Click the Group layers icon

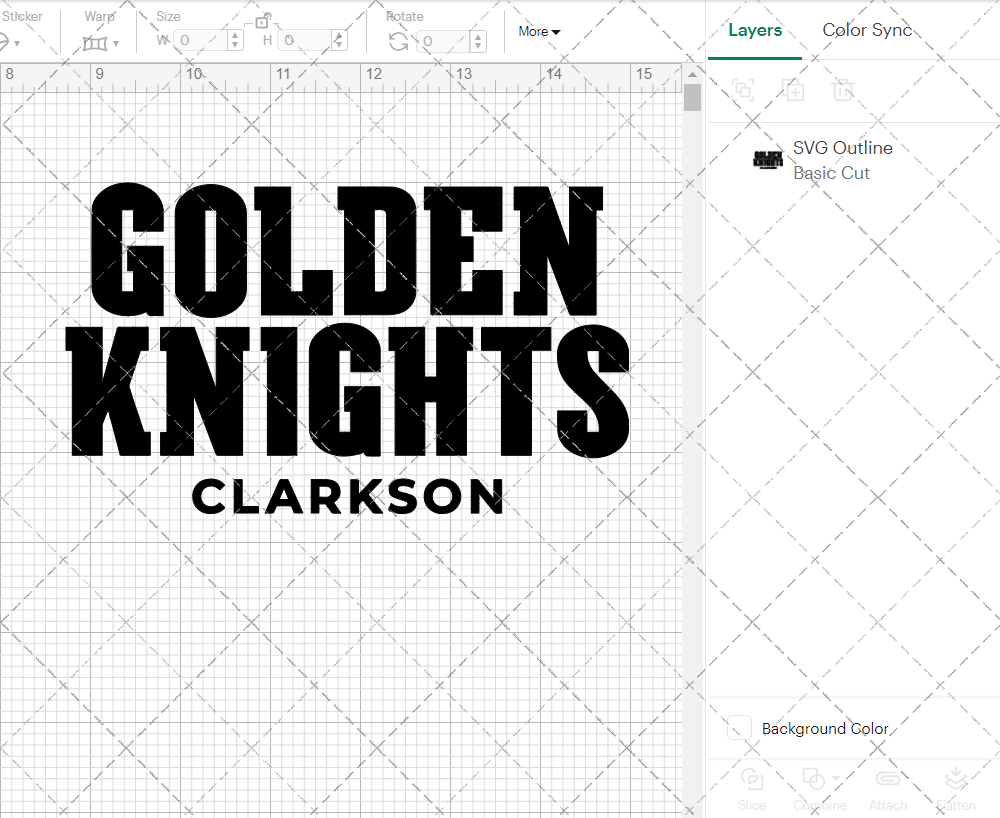tap(743, 90)
